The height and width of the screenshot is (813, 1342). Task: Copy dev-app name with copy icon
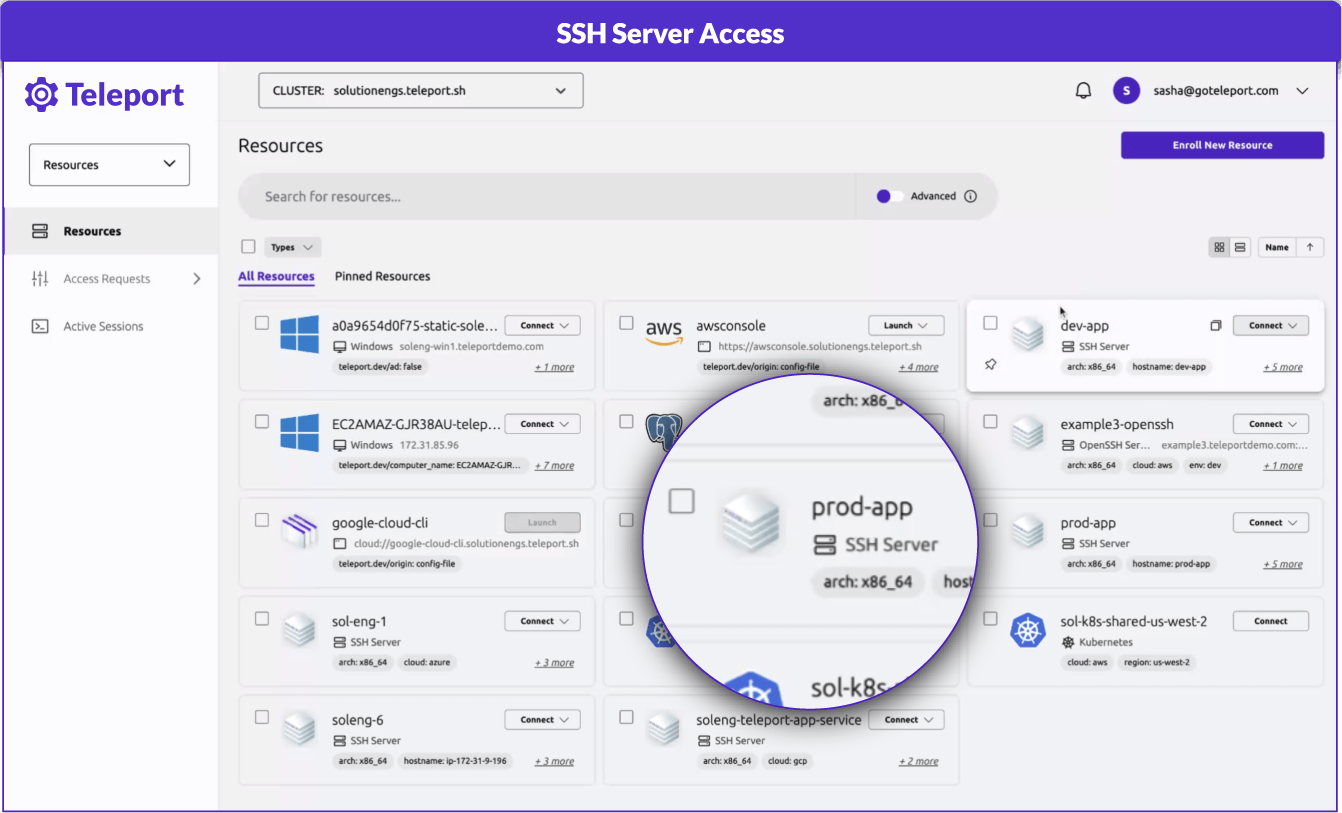coord(1216,326)
